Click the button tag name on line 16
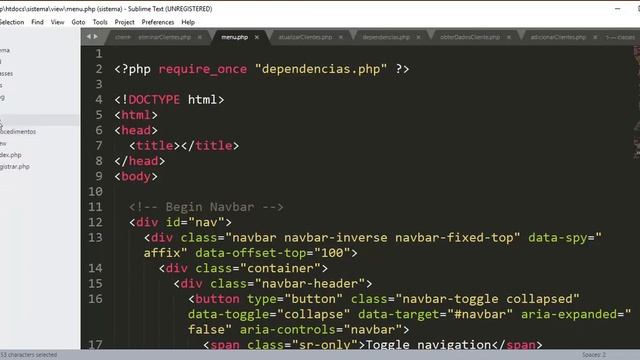This screenshot has width=640, height=360. [217, 299]
